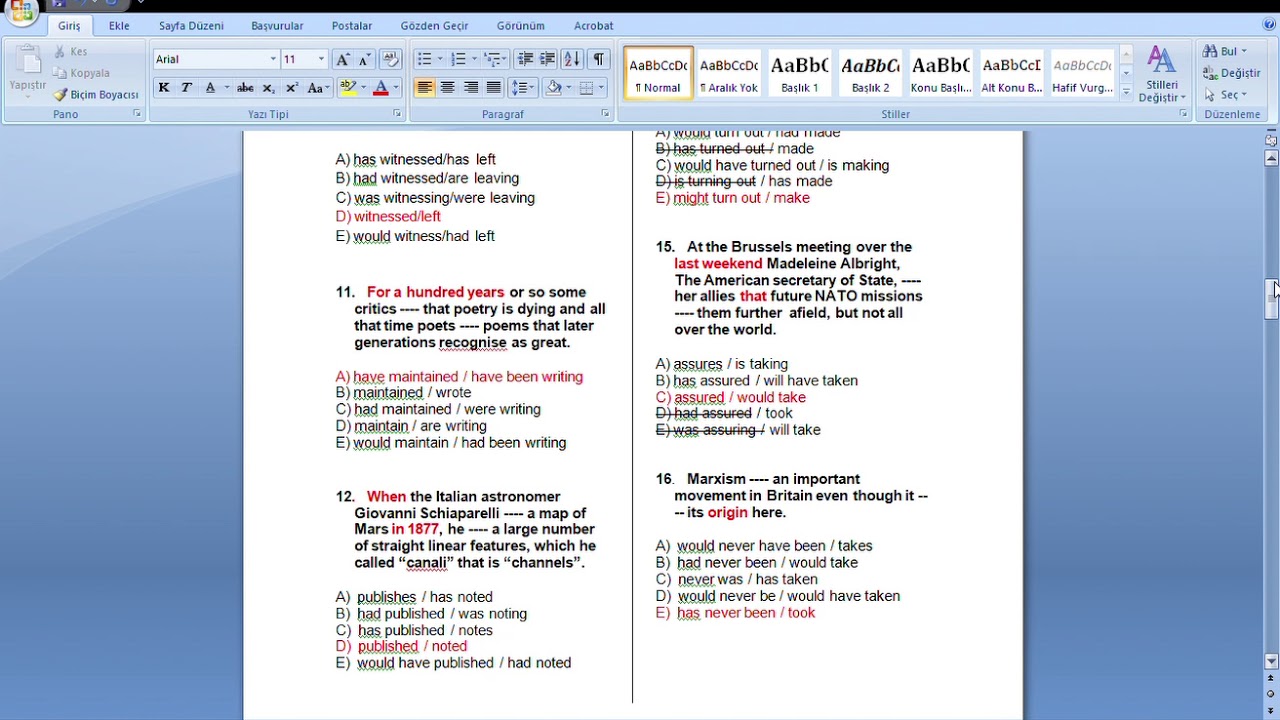Image resolution: width=1280 pixels, height=720 pixels.
Task: Activate the Biçim Boyacısı format painter
Action: (96, 95)
